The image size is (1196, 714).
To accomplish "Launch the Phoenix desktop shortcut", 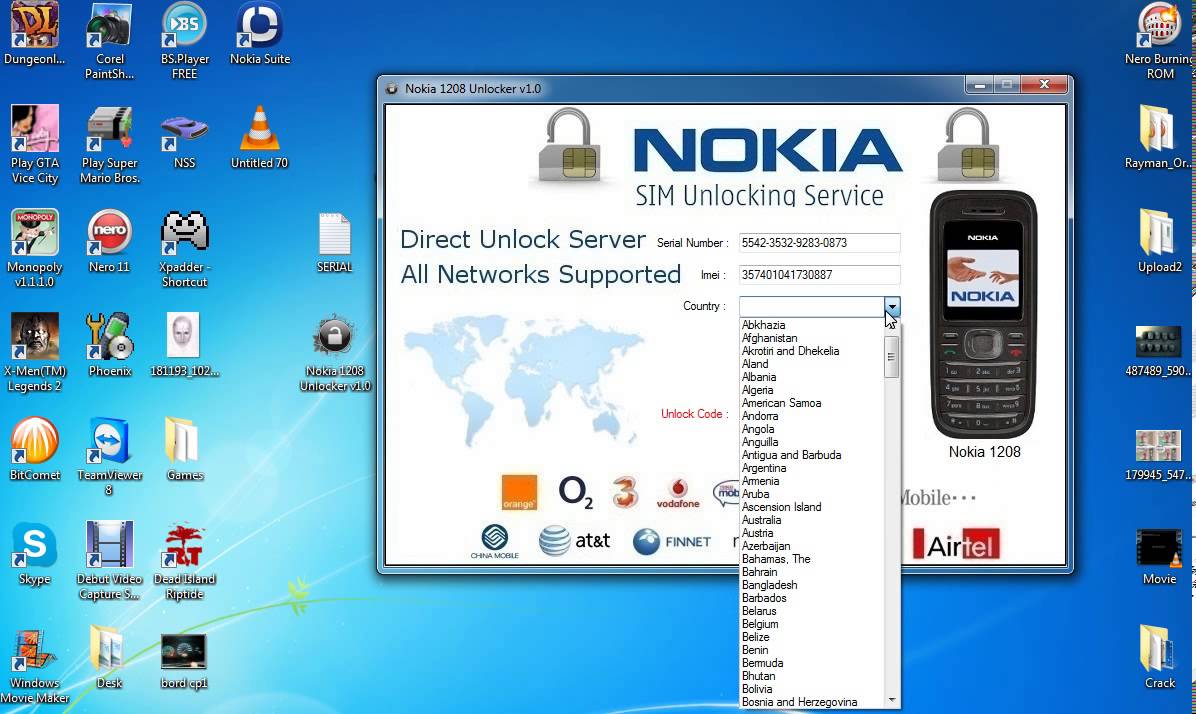I will click(110, 346).
